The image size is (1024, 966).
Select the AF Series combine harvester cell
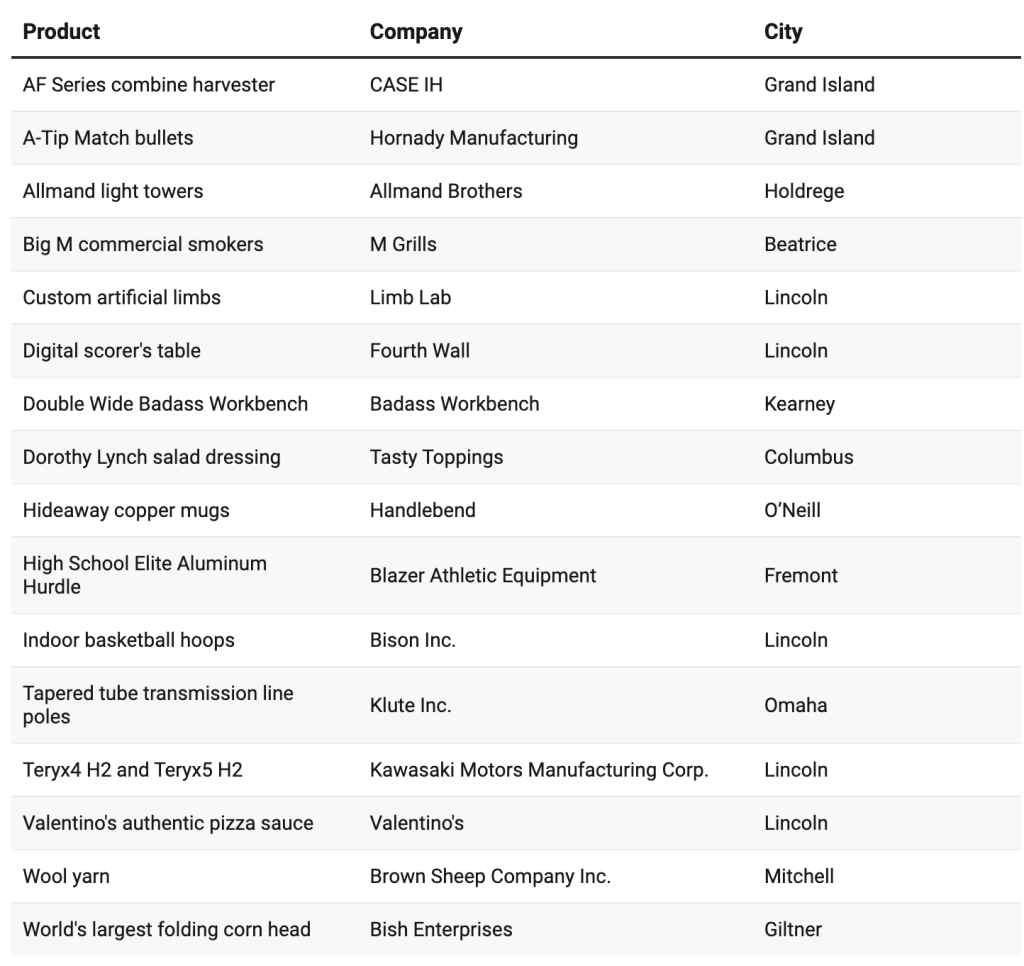pos(149,85)
